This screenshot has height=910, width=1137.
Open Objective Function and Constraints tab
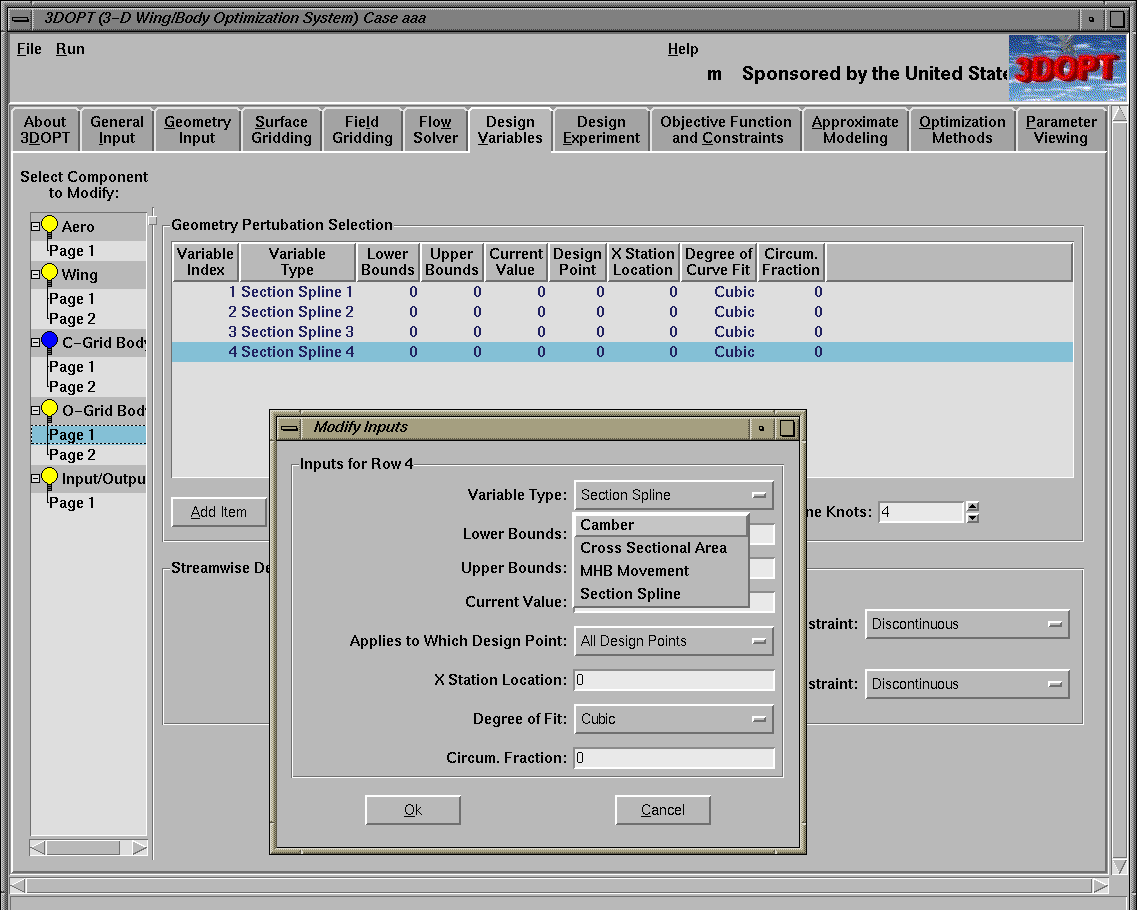pyautogui.click(x=727, y=130)
